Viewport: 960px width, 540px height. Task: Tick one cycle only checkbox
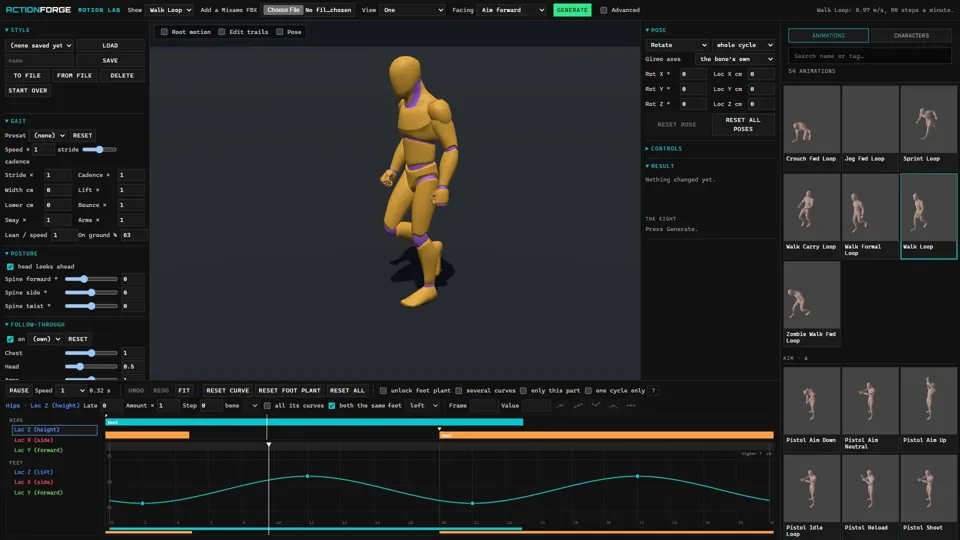point(588,391)
